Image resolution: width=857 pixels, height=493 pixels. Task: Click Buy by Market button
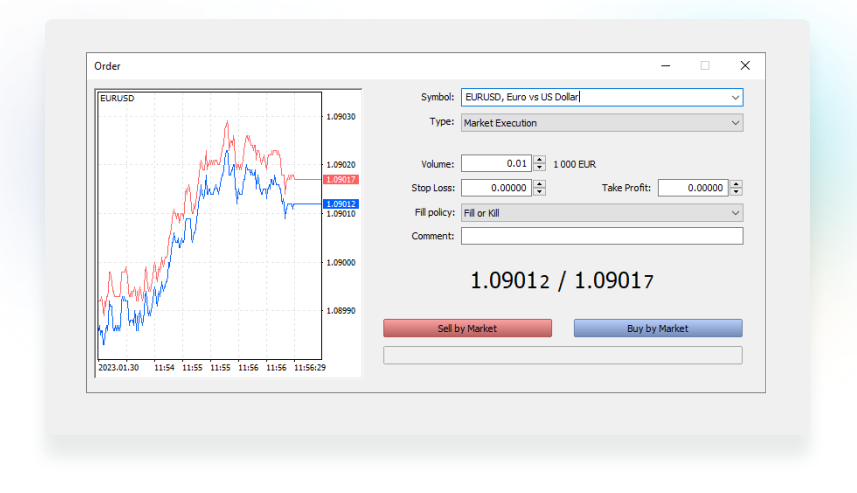[658, 328]
